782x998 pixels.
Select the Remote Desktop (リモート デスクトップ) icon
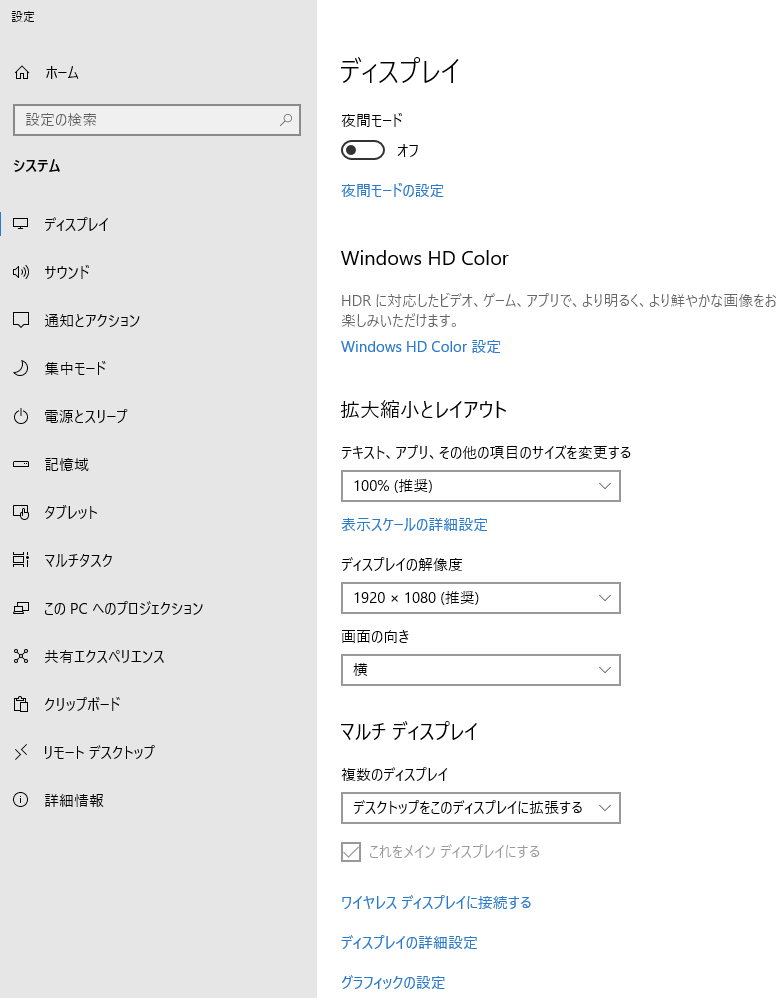(21, 752)
